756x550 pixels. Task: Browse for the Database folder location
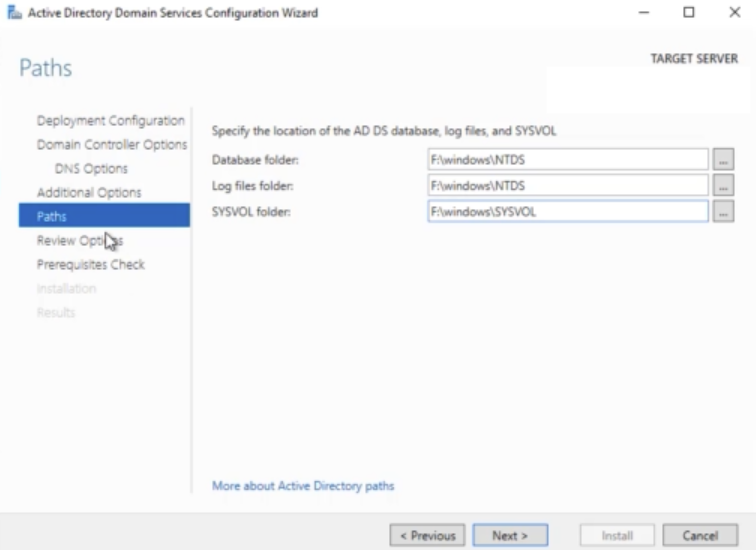click(723, 160)
